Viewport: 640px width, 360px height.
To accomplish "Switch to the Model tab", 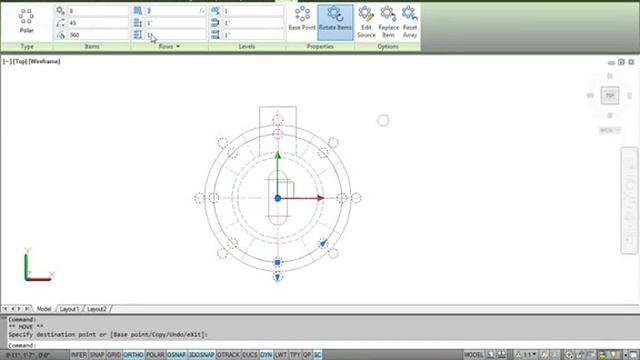I will coord(44,309).
